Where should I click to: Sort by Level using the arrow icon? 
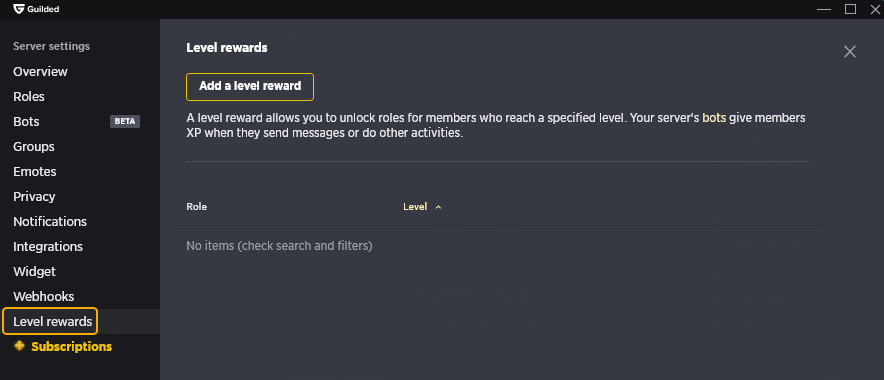(438, 207)
